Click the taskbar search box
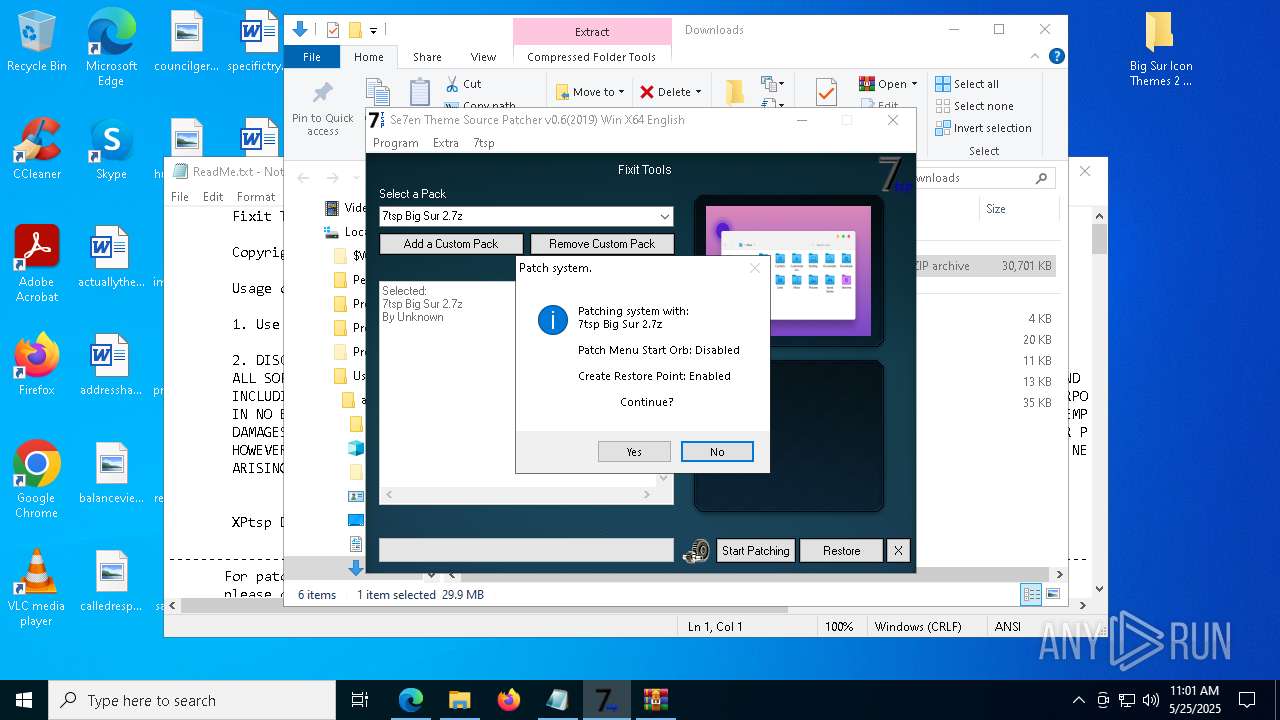Screen dimensions: 1280x720 pos(192,700)
